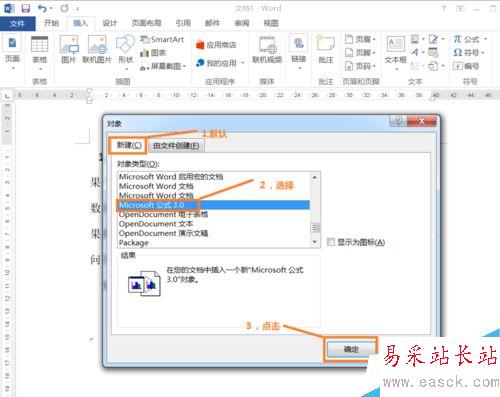
Task: Switch to the View (视图) tab
Action: coord(271,23)
